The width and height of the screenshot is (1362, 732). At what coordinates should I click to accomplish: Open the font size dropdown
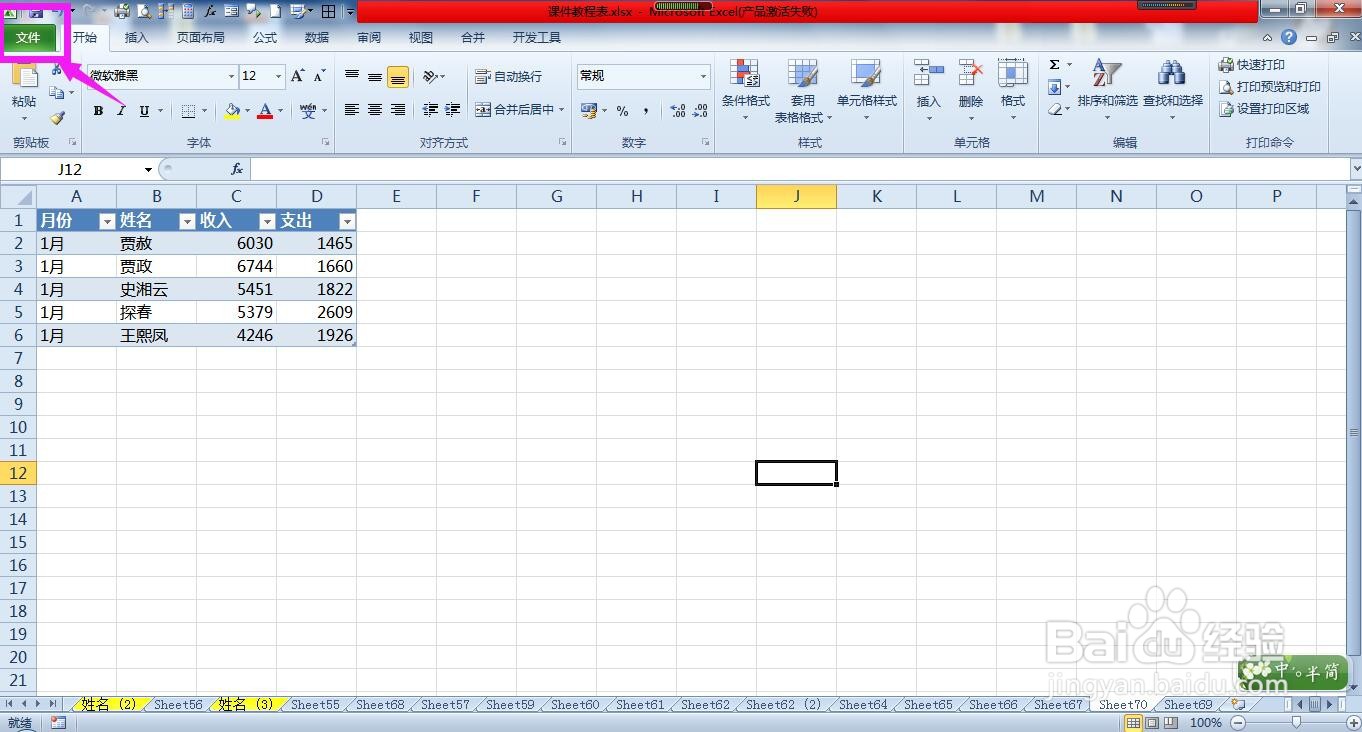[278, 76]
